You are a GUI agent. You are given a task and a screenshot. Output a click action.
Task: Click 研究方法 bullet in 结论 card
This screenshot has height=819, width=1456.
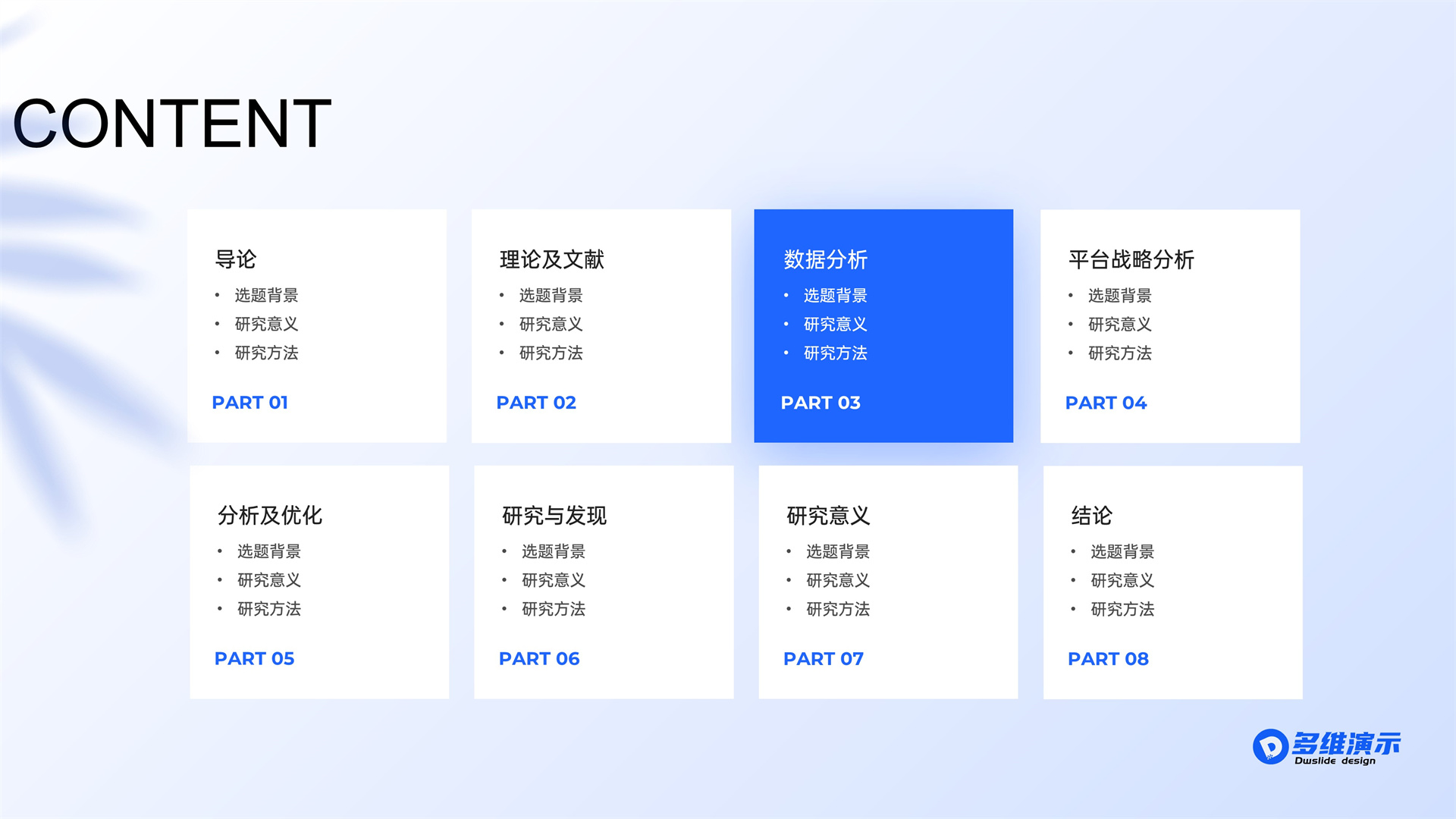[x=1122, y=609]
